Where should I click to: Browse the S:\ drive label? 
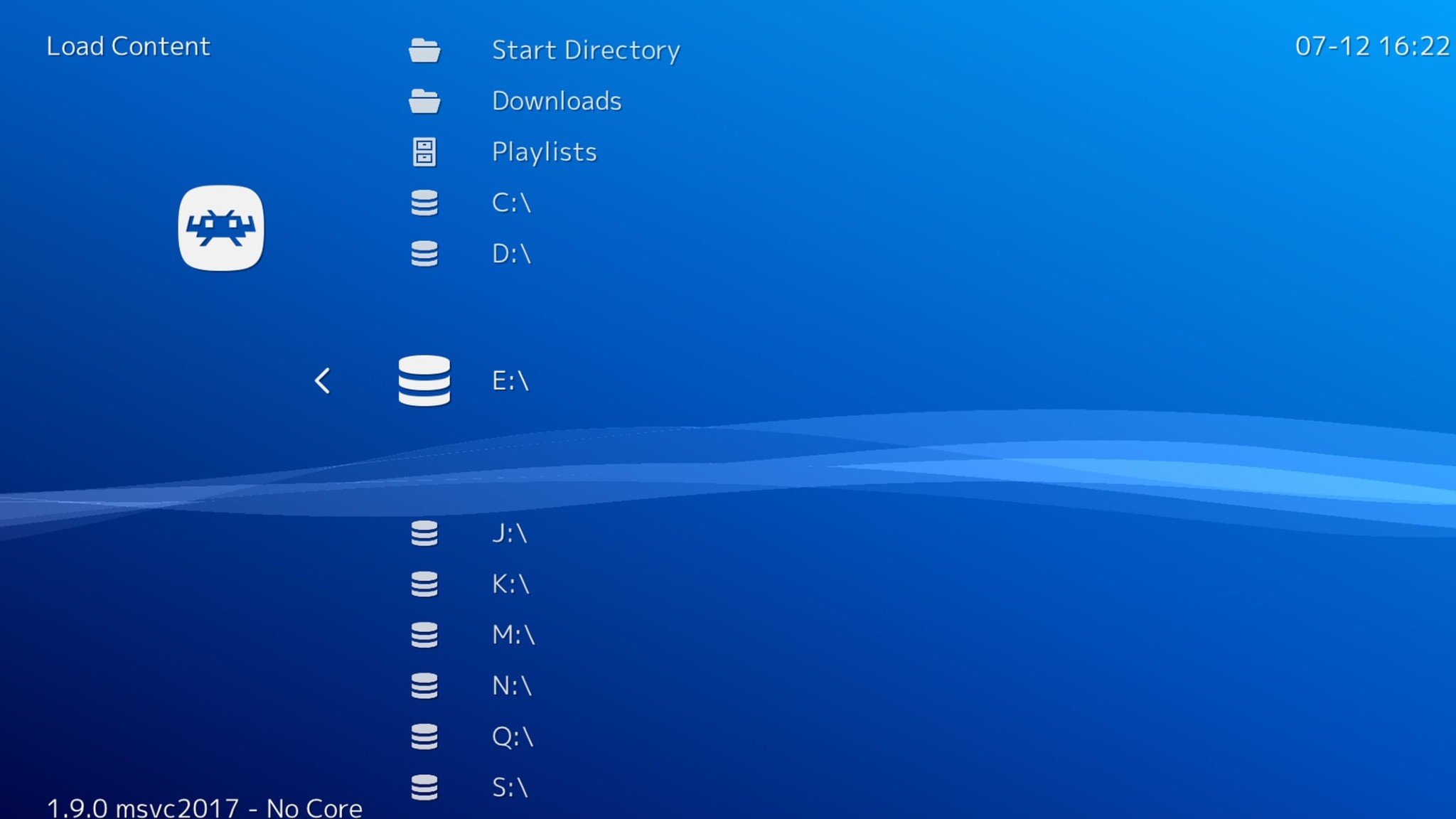pyautogui.click(x=510, y=788)
